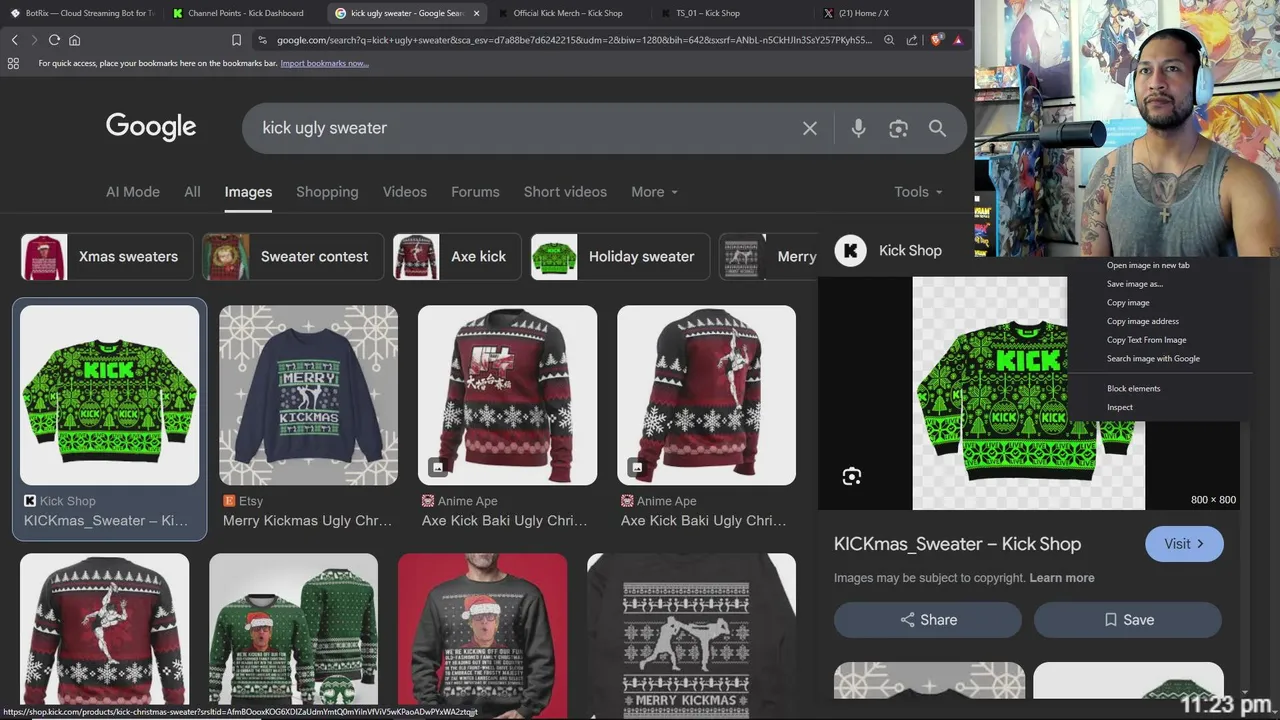Clear search text with X icon

(810, 128)
